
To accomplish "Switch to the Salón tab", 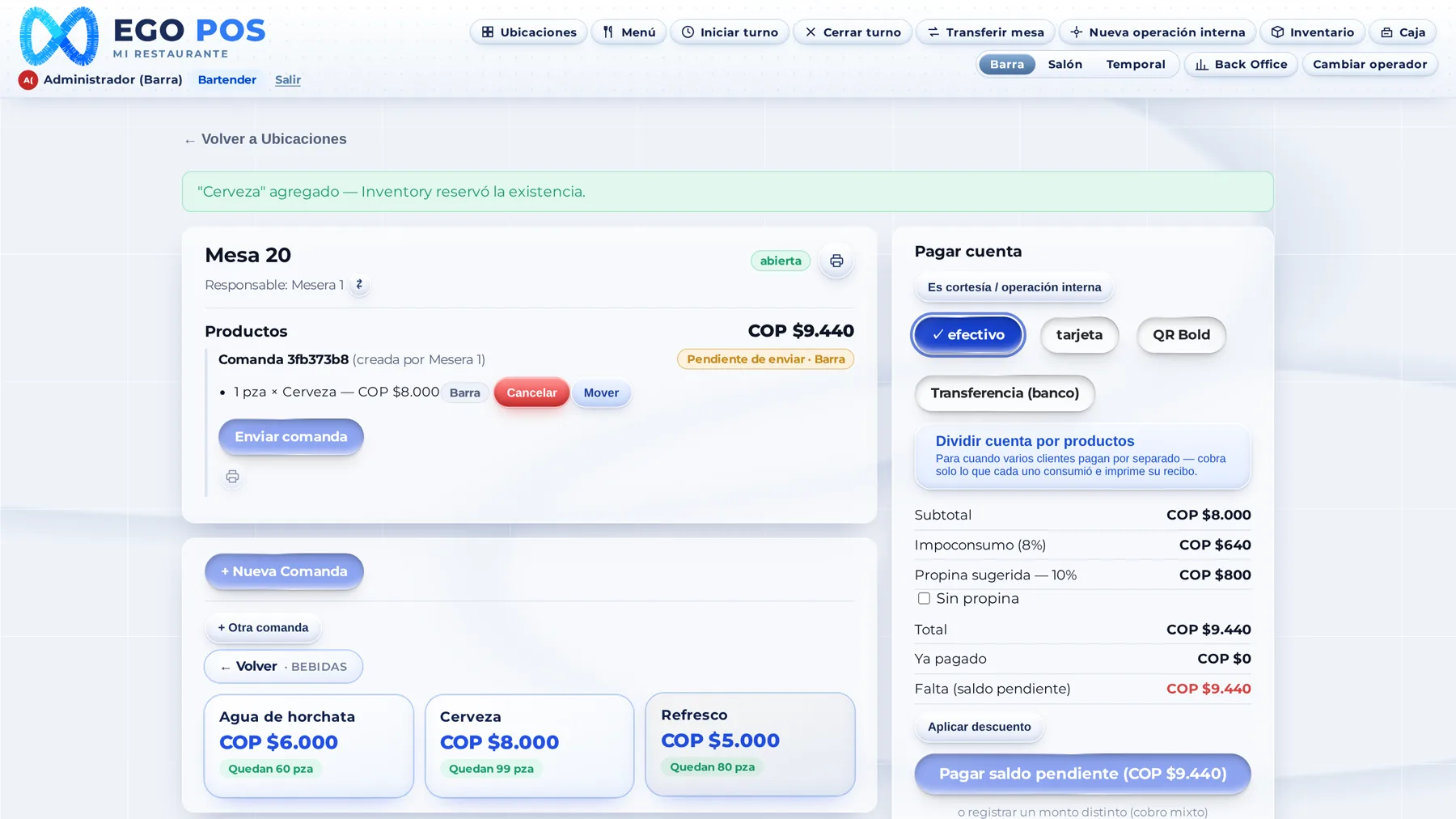I will tap(1064, 65).
